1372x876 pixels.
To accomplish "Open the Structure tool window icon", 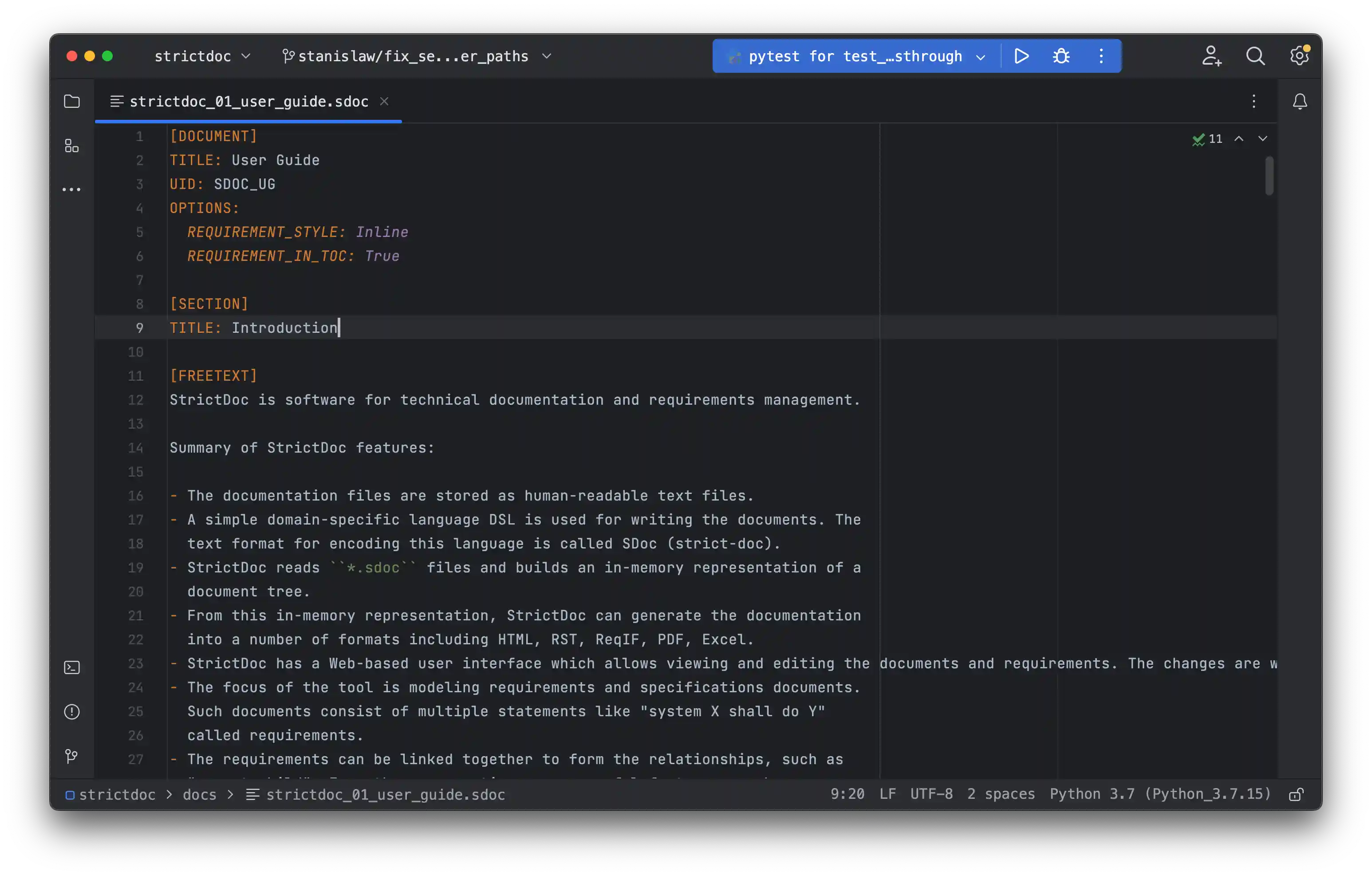I will [72, 146].
